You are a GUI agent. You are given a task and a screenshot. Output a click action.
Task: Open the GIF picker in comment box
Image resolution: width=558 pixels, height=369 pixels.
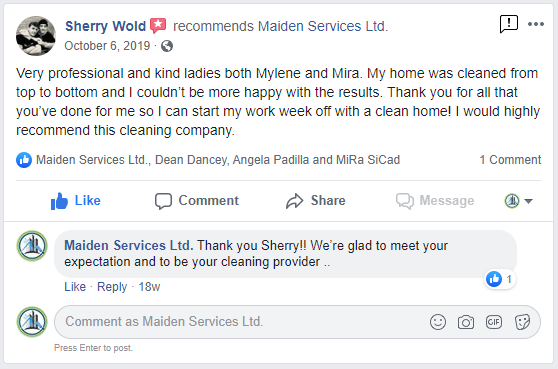pos(494,322)
